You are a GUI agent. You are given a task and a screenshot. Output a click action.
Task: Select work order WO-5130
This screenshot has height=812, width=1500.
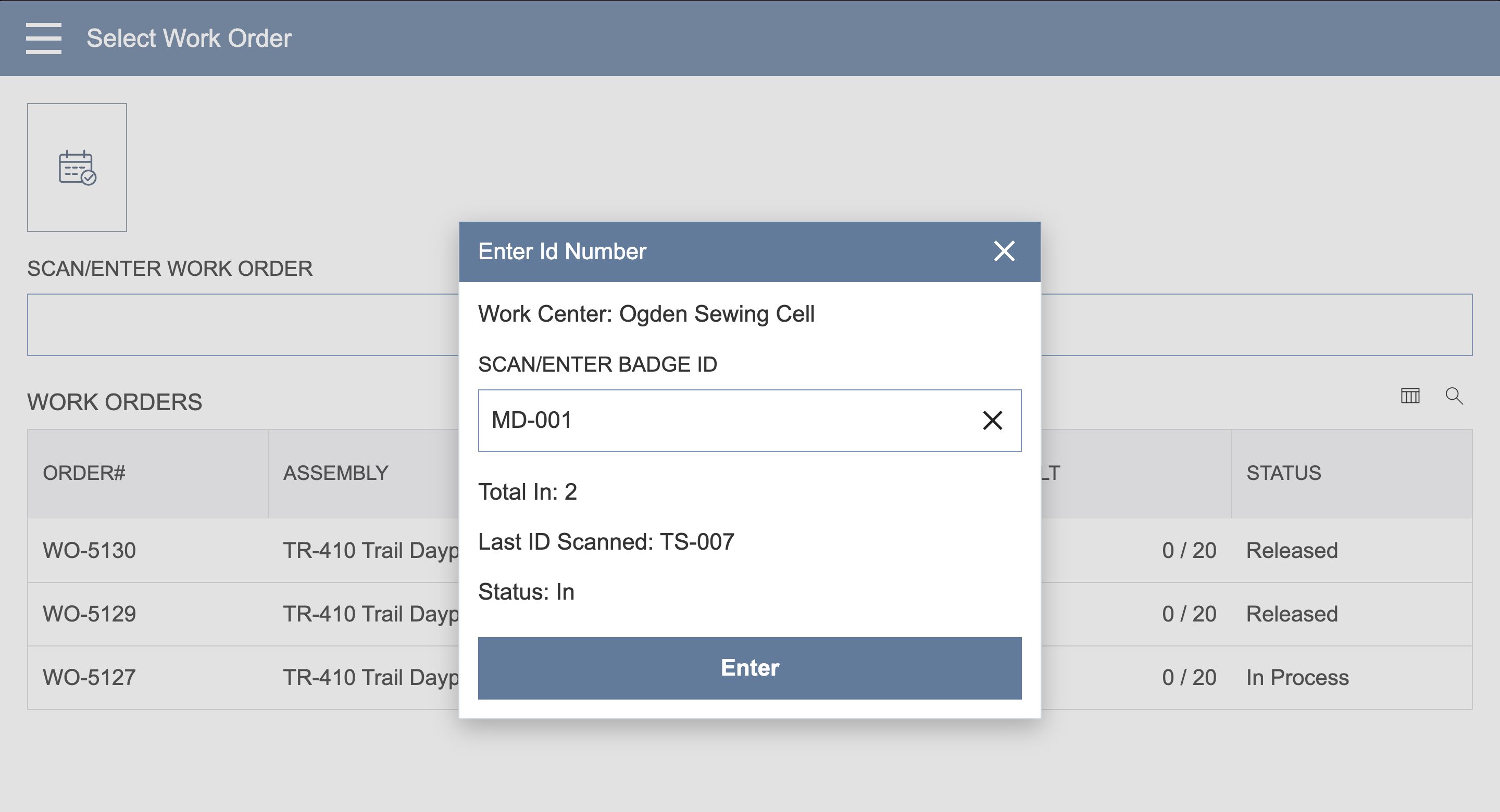pos(89,550)
